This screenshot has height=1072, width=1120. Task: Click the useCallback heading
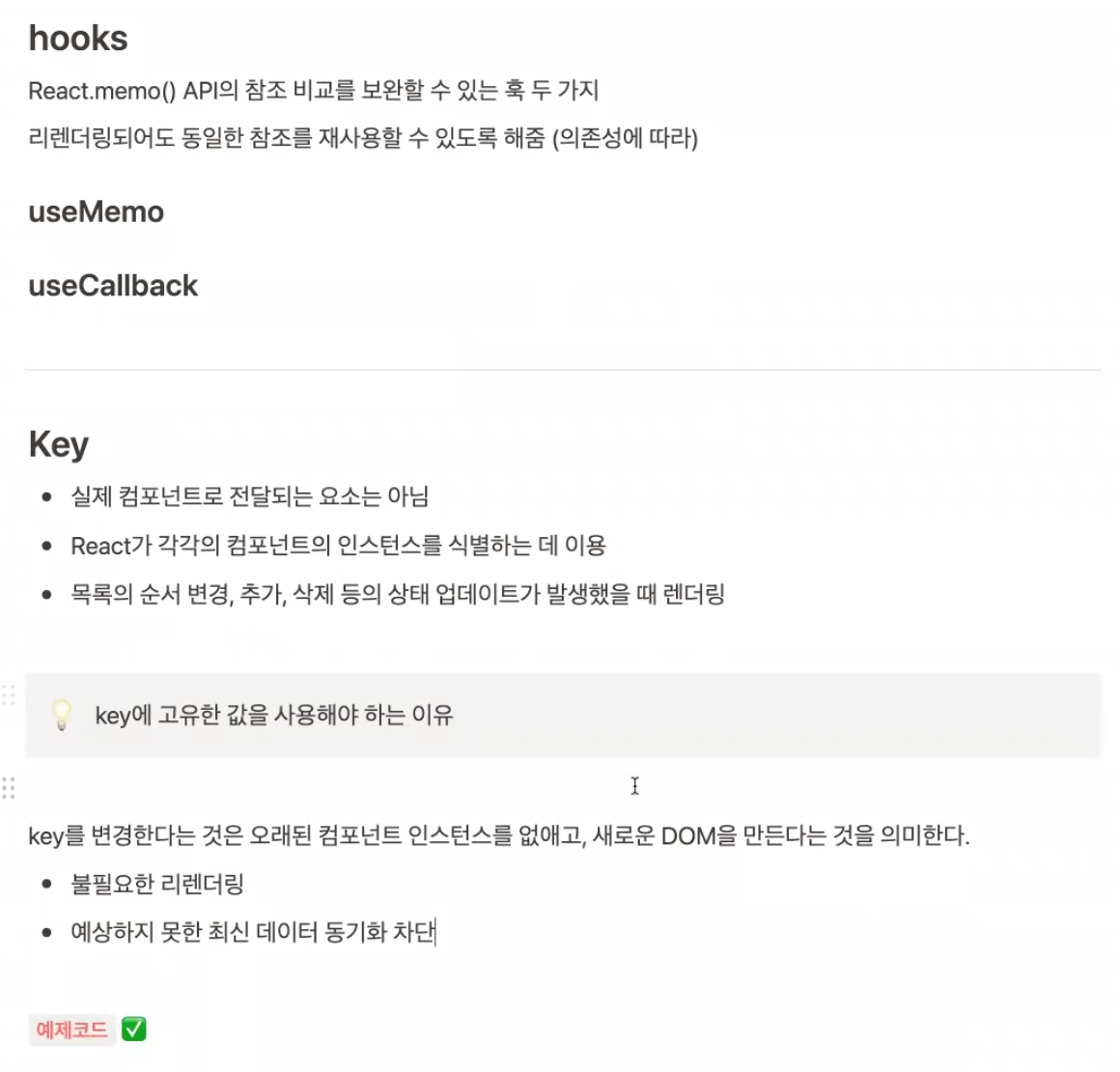click(x=113, y=285)
